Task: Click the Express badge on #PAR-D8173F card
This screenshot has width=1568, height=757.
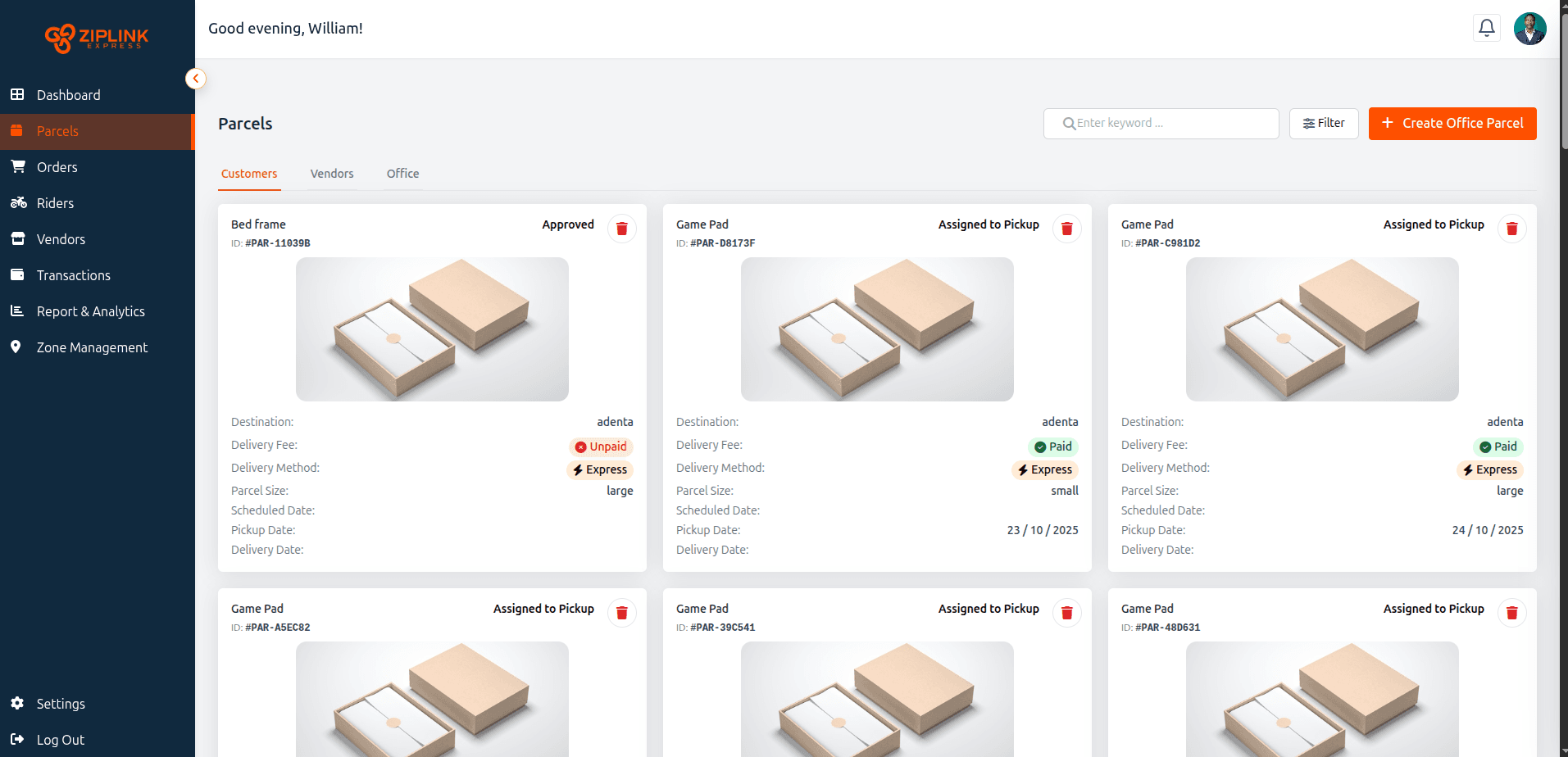Action: 1045,469
